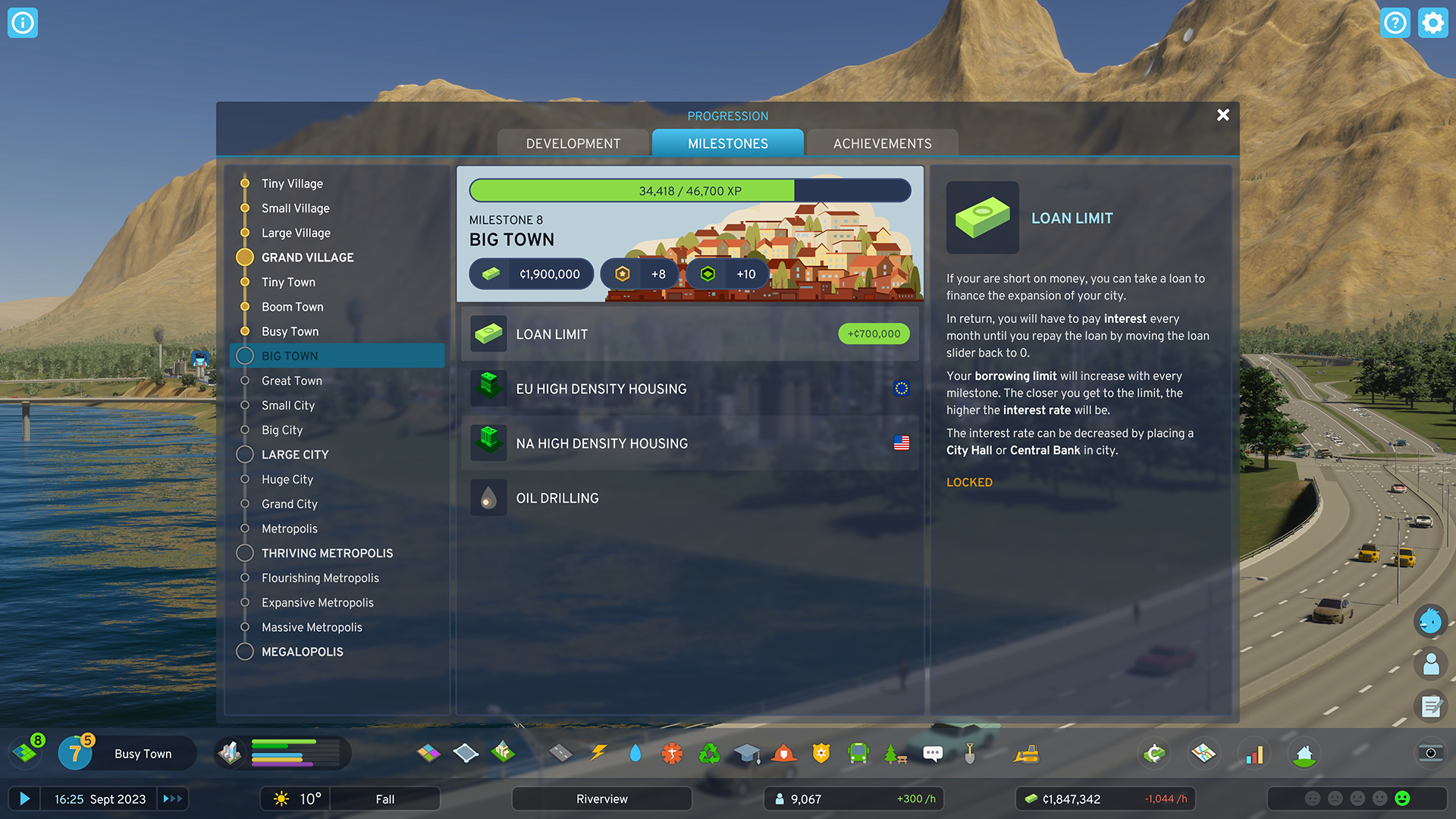Select the NA High Density Housing icon
This screenshot has height=819, width=1456.
489,443
